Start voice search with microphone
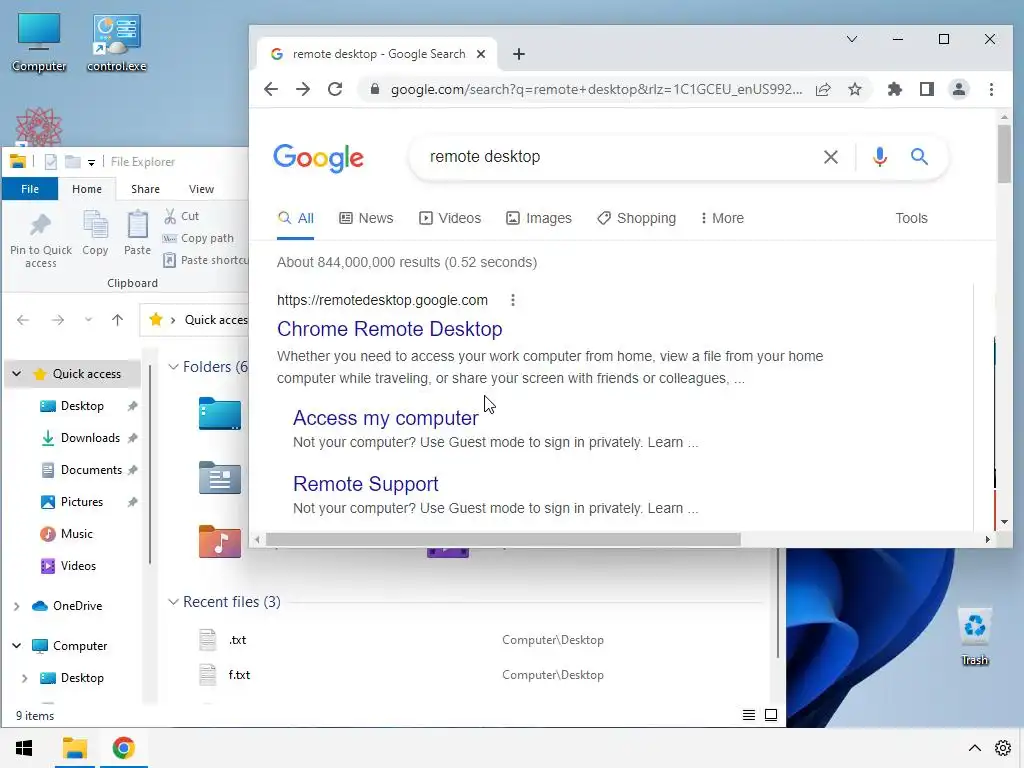Viewport: 1024px width, 768px height. coord(880,157)
